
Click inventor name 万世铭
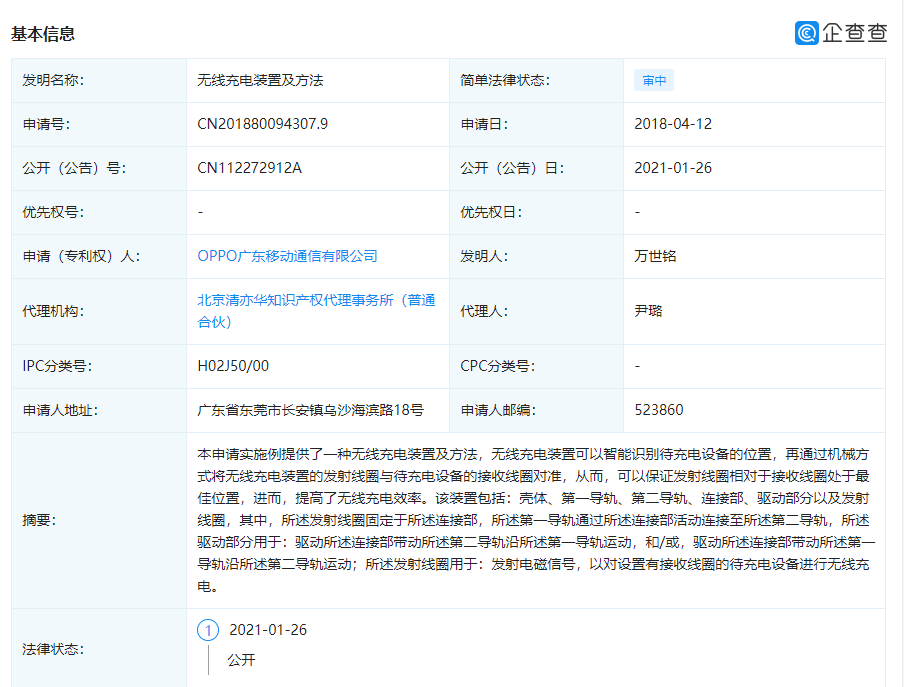(x=655, y=256)
